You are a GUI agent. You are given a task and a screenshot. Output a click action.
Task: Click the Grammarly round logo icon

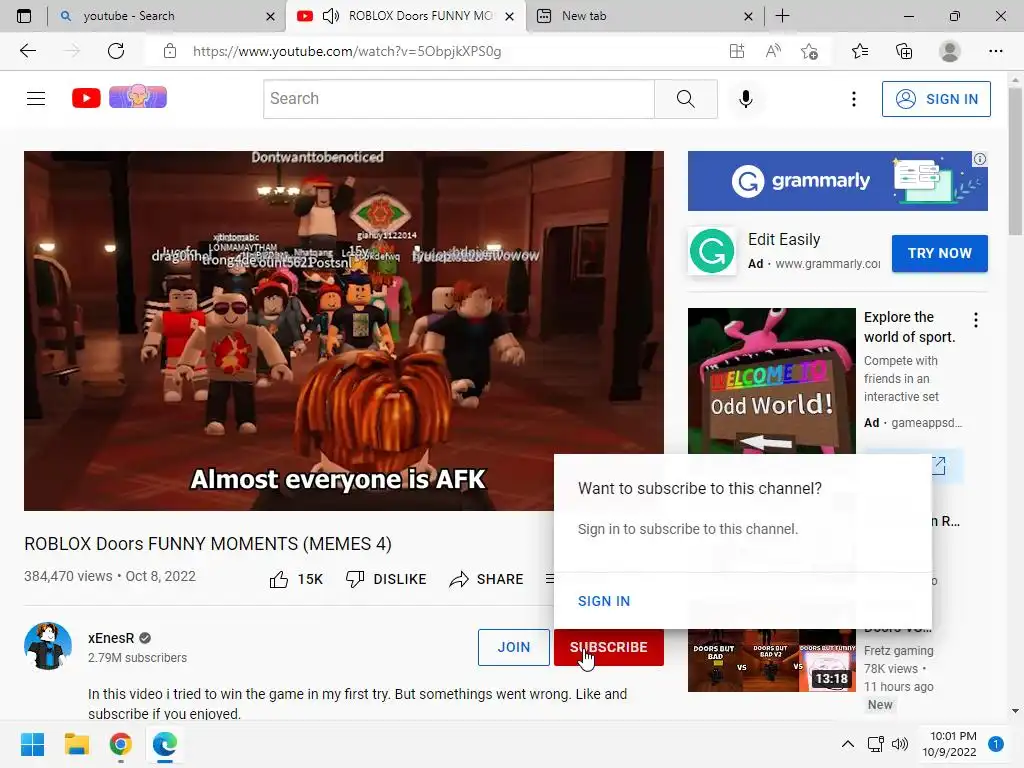coord(712,251)
